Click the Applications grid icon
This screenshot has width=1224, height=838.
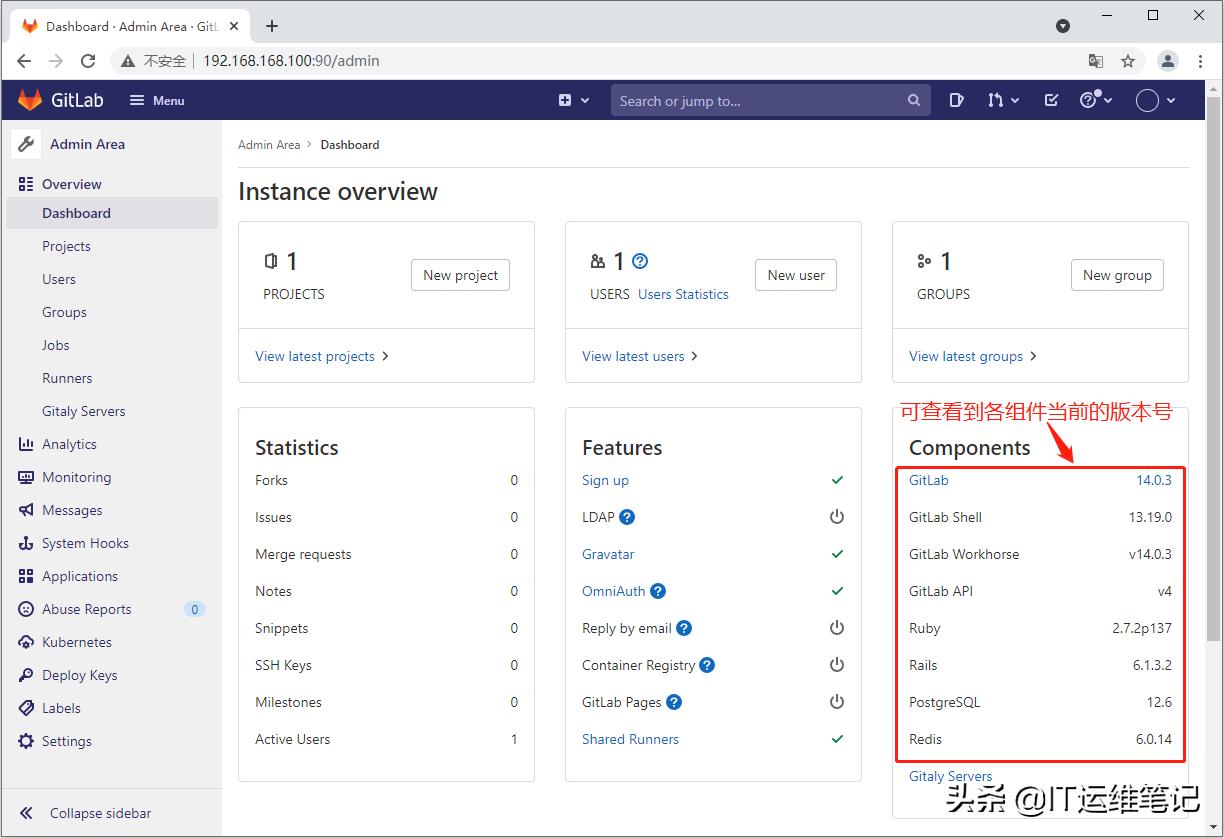[x=26, y=576]
